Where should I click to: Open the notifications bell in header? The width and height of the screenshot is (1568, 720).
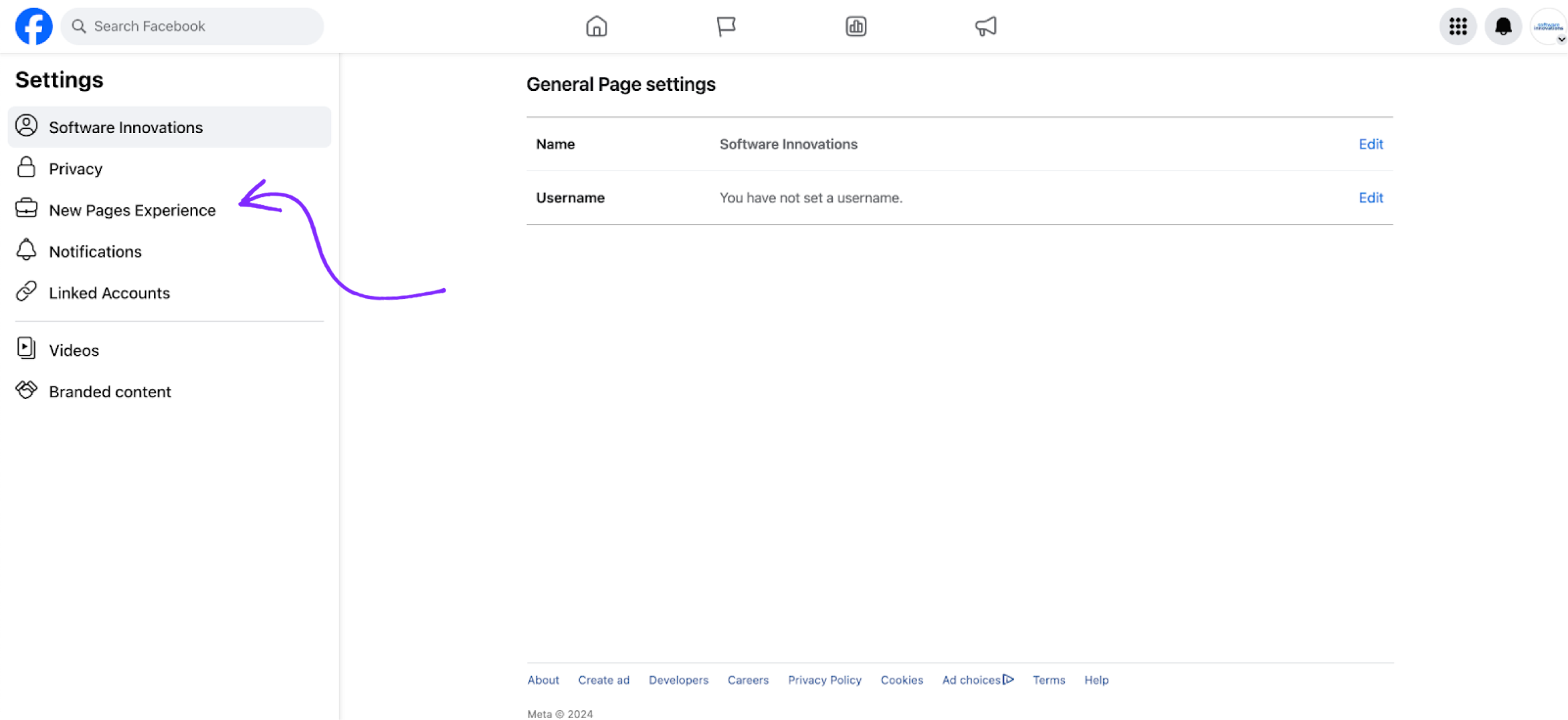(x=1503, y=26)
